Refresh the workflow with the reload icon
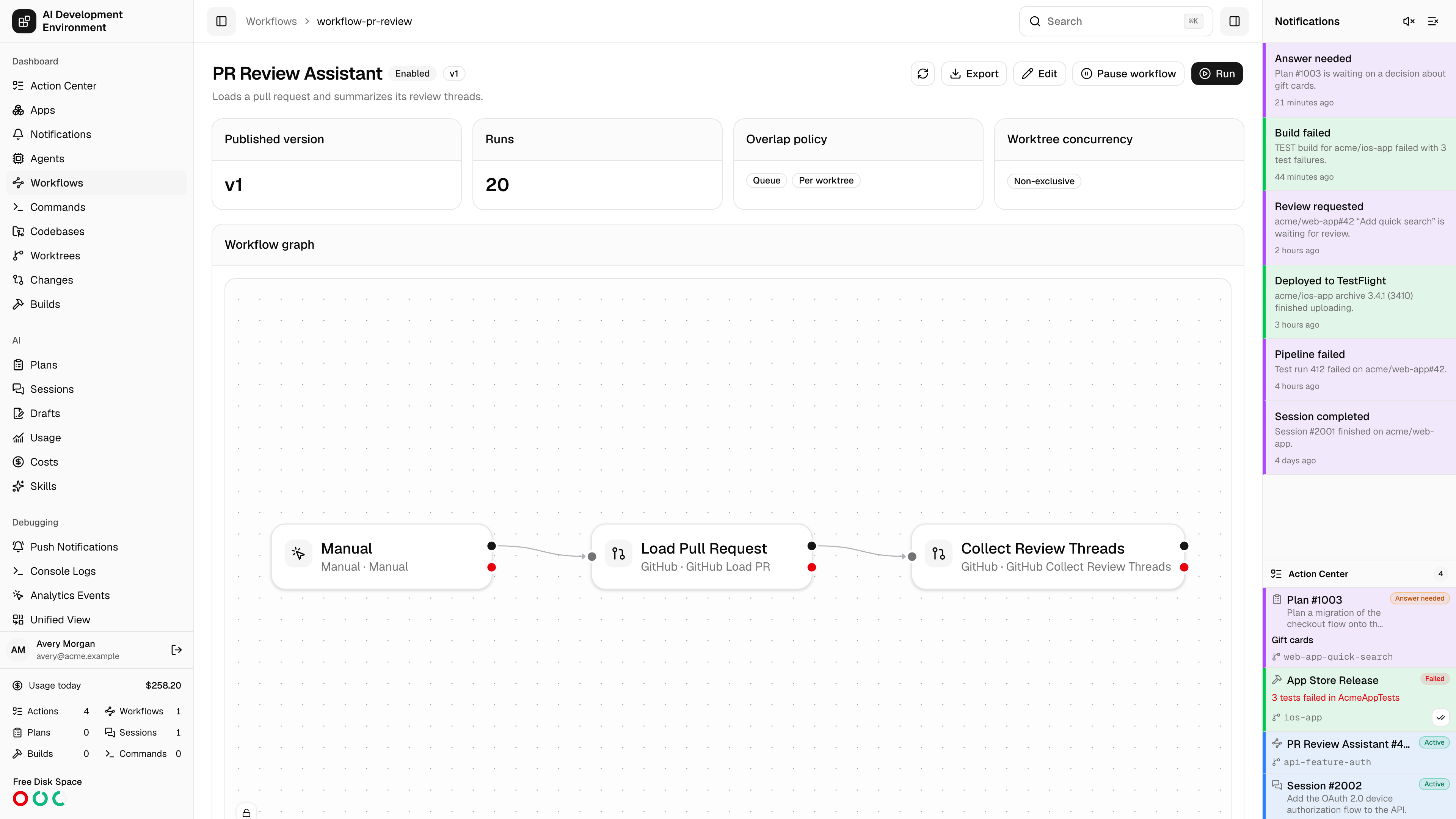Image resolution: width=1456 pixels, height=819 pixels. pyautogui.click(x=923, y=74)
